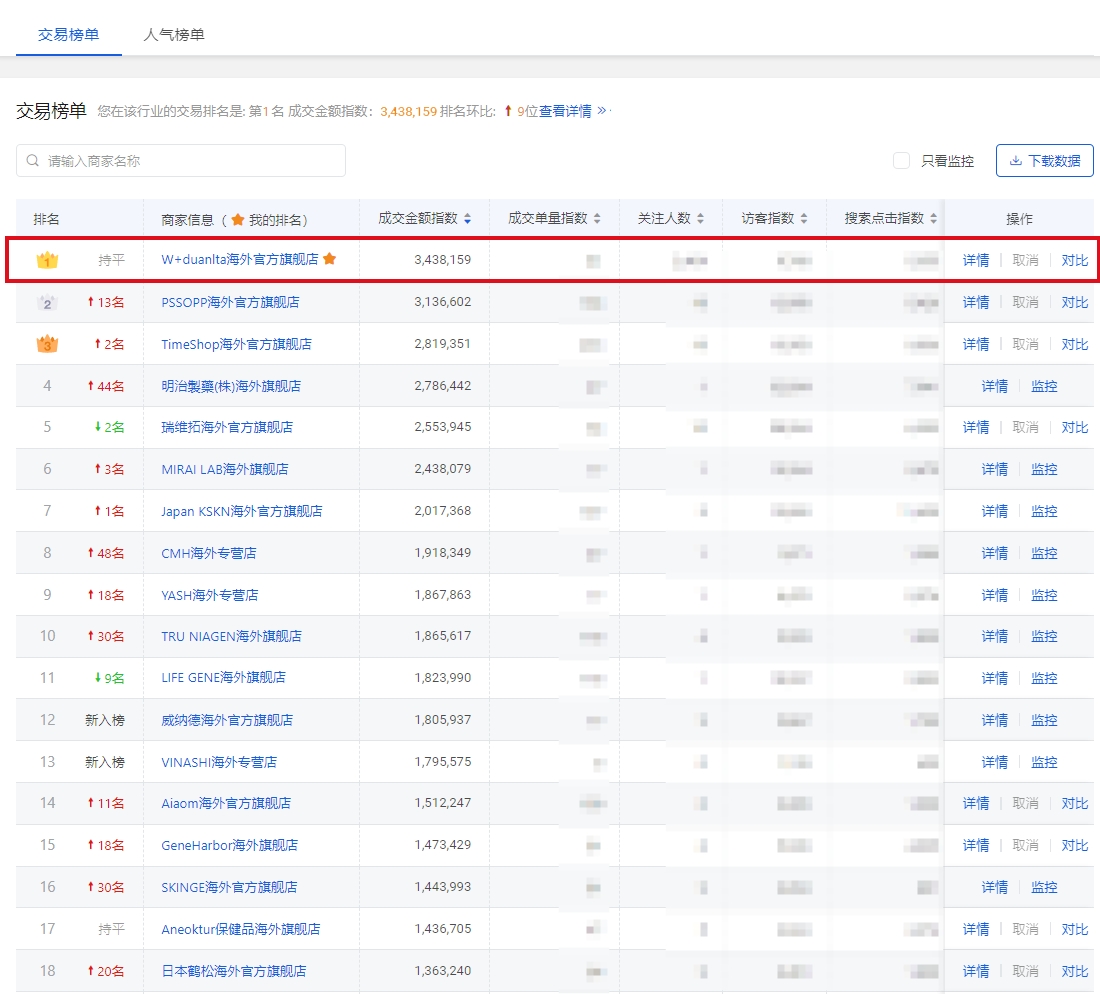Open W+duanlta海外官方旗舰店 store link

[x=240, y=260]
